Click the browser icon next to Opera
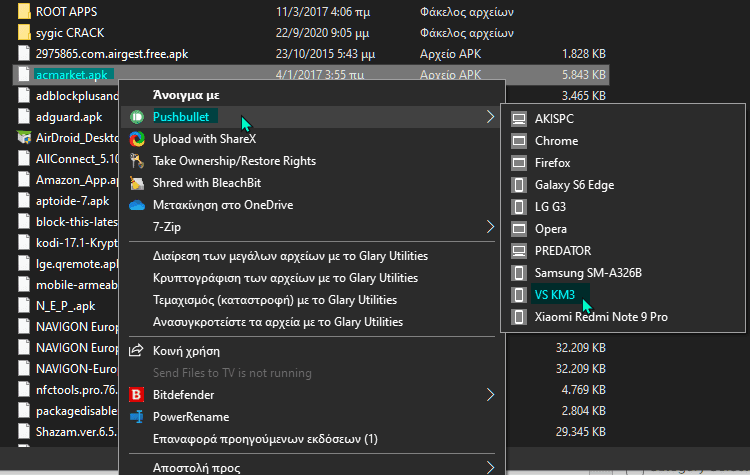The height and width of the screenshot is (475, 750). 519,229
